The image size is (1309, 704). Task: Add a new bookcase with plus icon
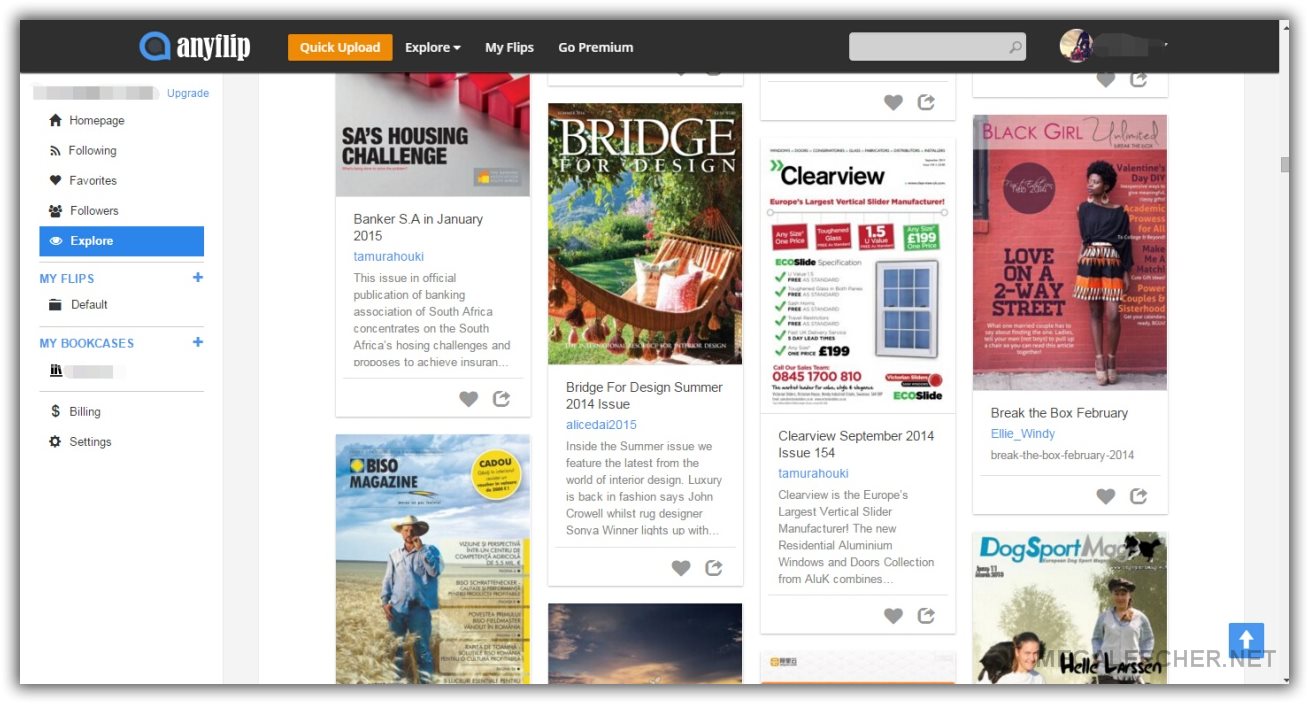197,342
